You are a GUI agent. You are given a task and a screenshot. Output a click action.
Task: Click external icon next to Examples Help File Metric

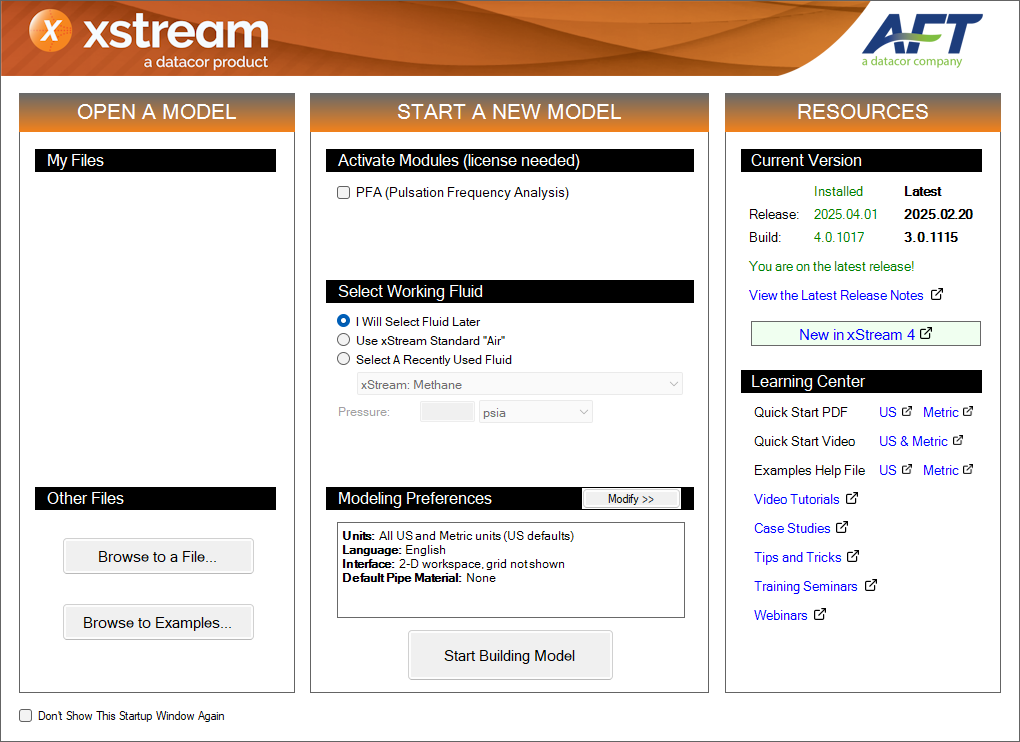point(968,469)
